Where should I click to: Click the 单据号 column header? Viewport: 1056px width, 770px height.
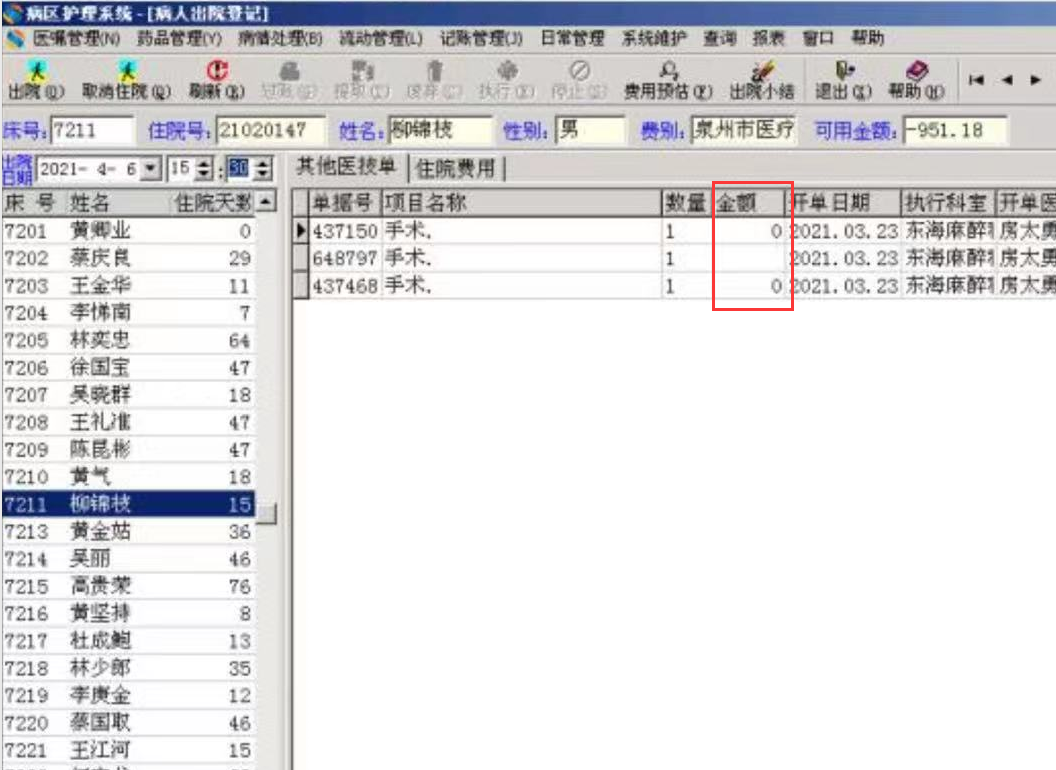point(344,203)
